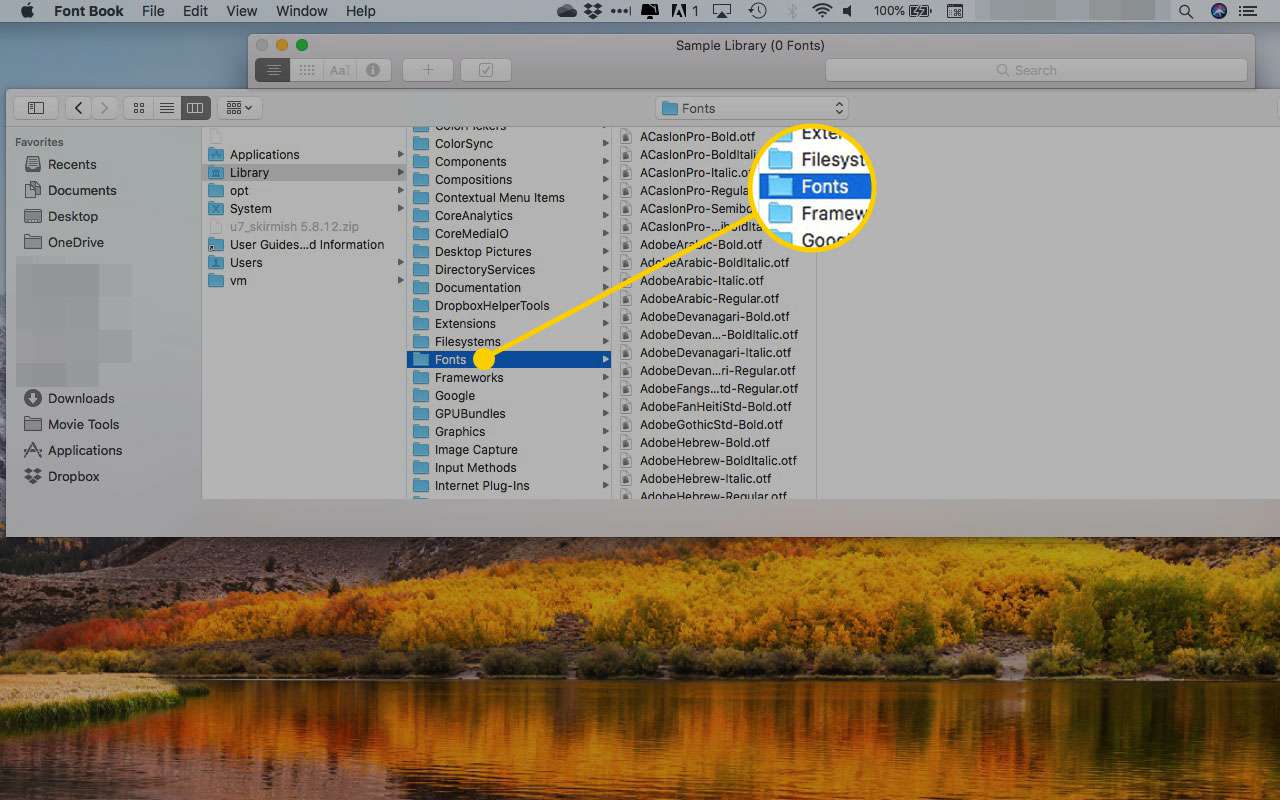Select Documents in Favorites sidebar
1280x800 pixels.
(82, 190)
